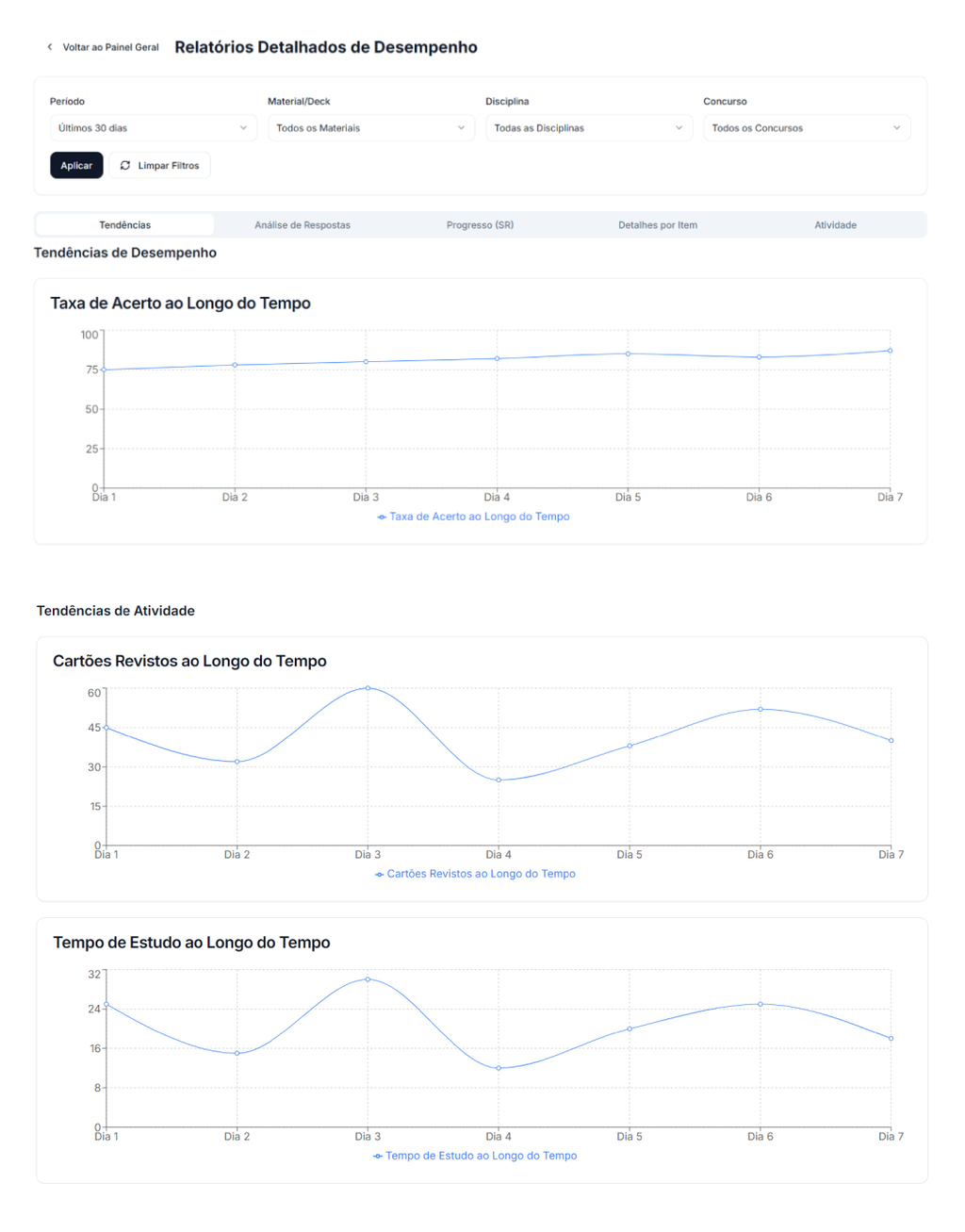The width and height of the screenshot is (965, 1232).
Task: Go to the Atividade tab
Action: click(836, 225)
